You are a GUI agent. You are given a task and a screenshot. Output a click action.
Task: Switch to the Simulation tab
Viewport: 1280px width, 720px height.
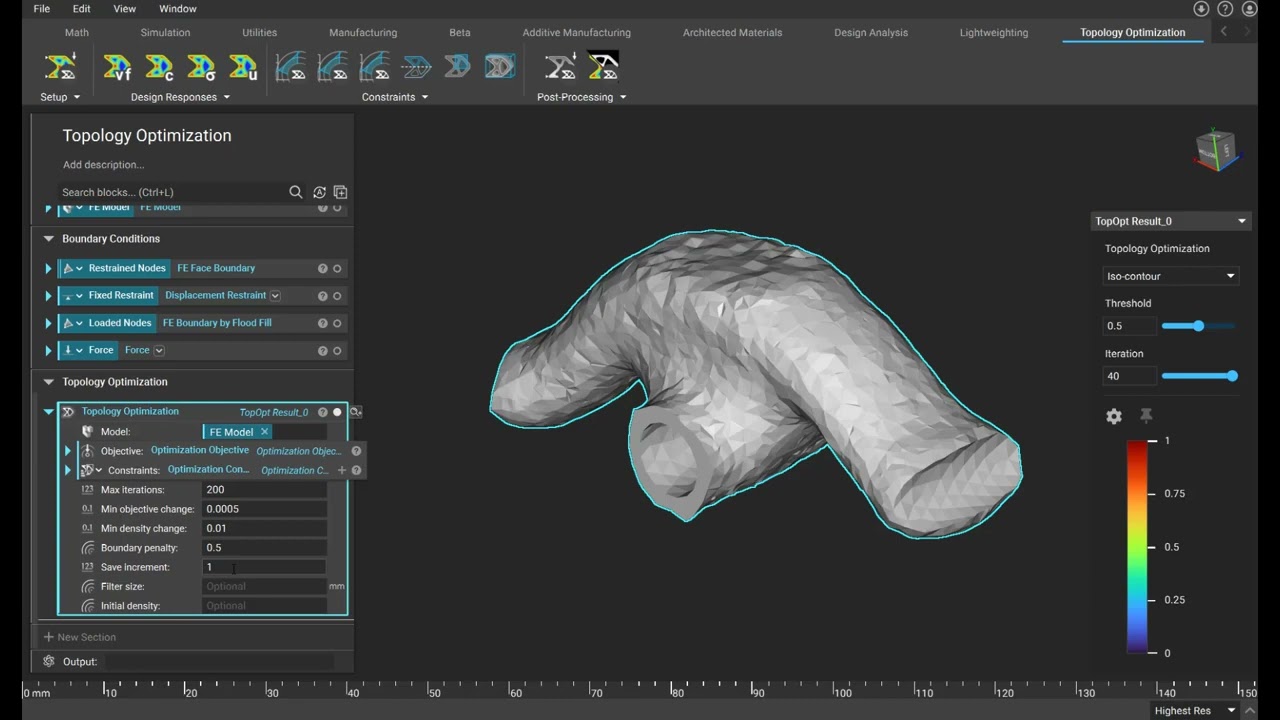[165, 32]
